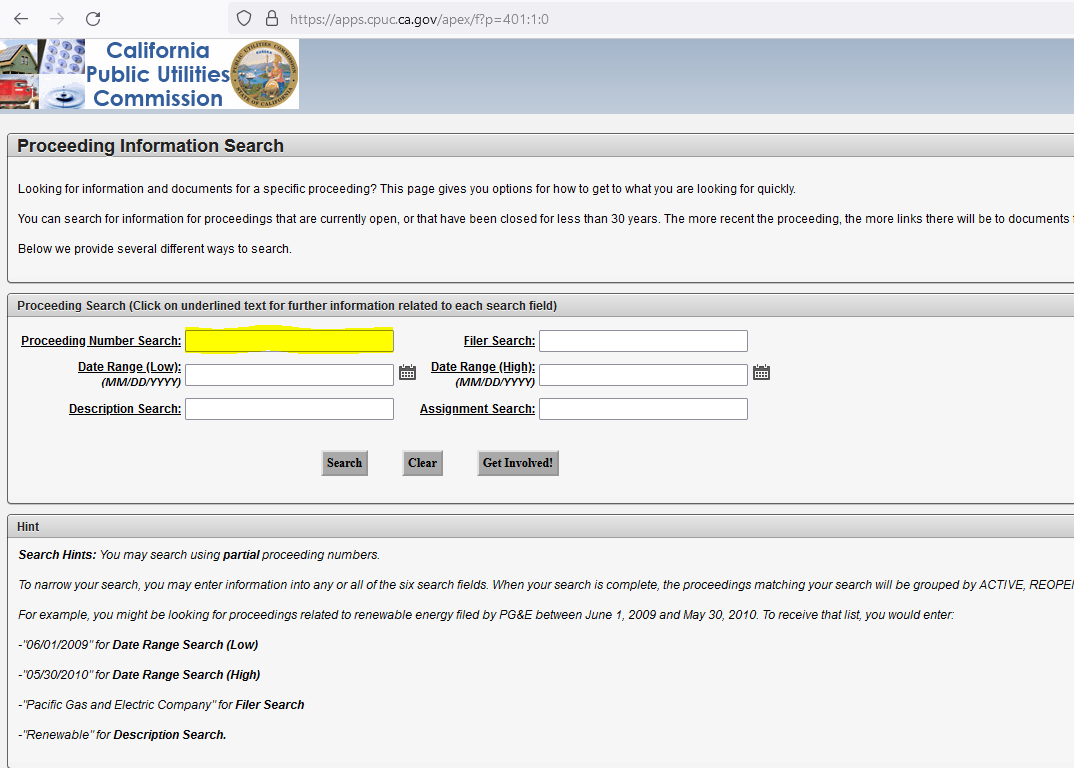Open the Date Range (Low) calendar picker
This screenshot has width=1074, height=768.
coord(407,371)
